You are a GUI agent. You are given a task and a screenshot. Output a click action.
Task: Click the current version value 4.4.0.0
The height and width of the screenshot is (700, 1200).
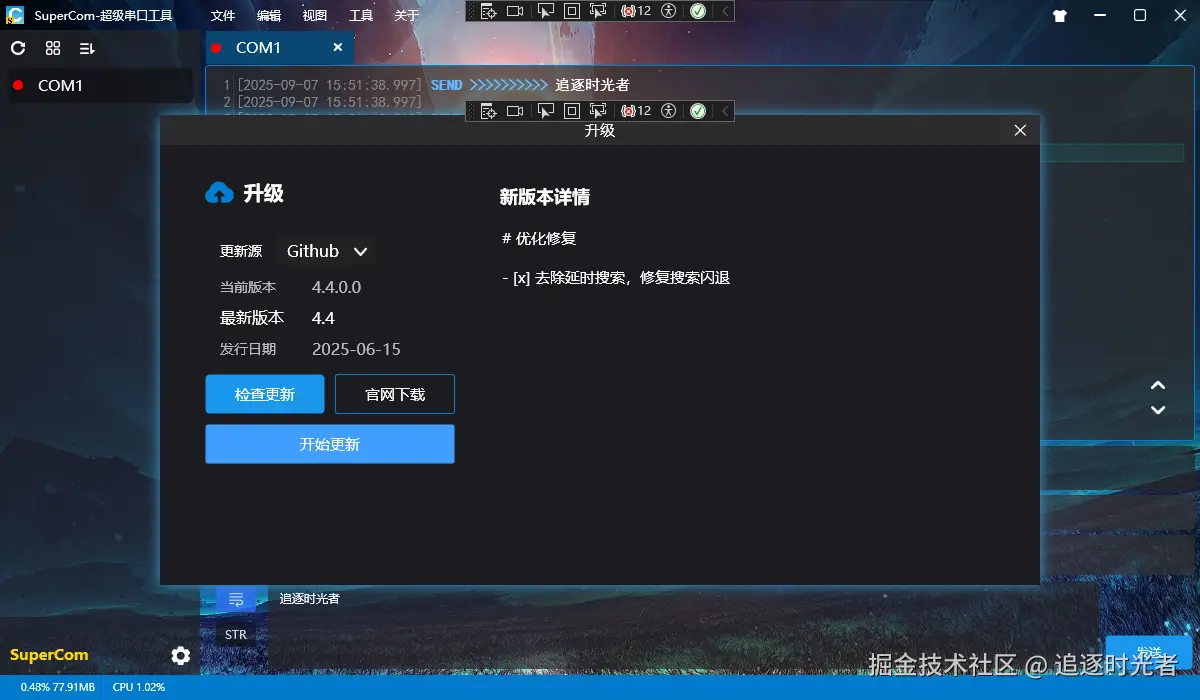point(336,287)
